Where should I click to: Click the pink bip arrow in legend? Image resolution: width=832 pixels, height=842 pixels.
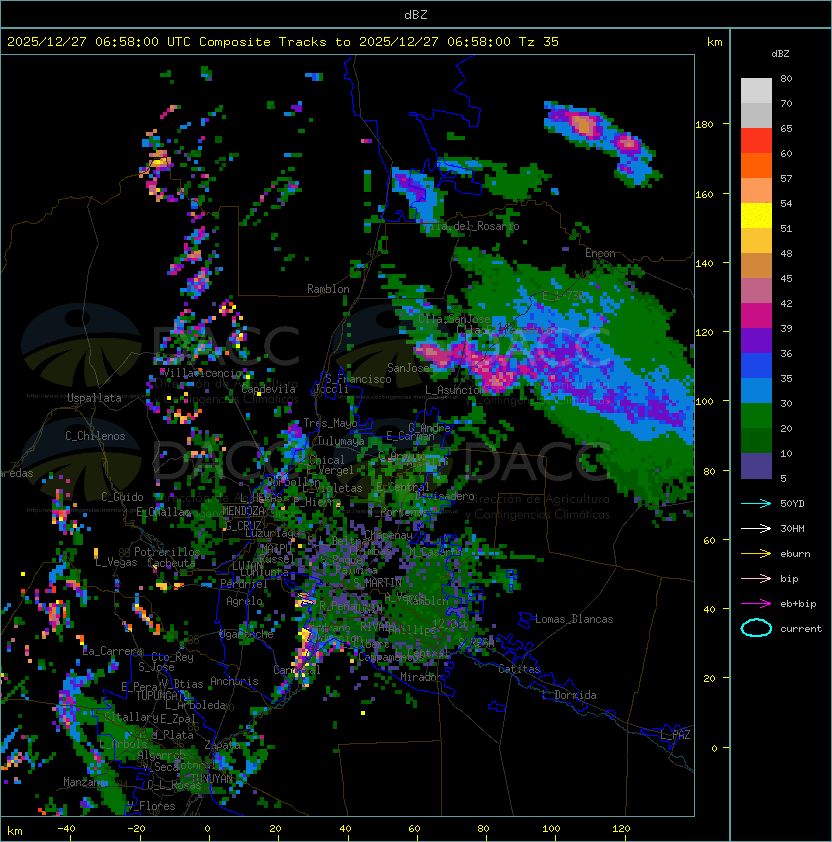pyautogui.click(x=756, y=578)
